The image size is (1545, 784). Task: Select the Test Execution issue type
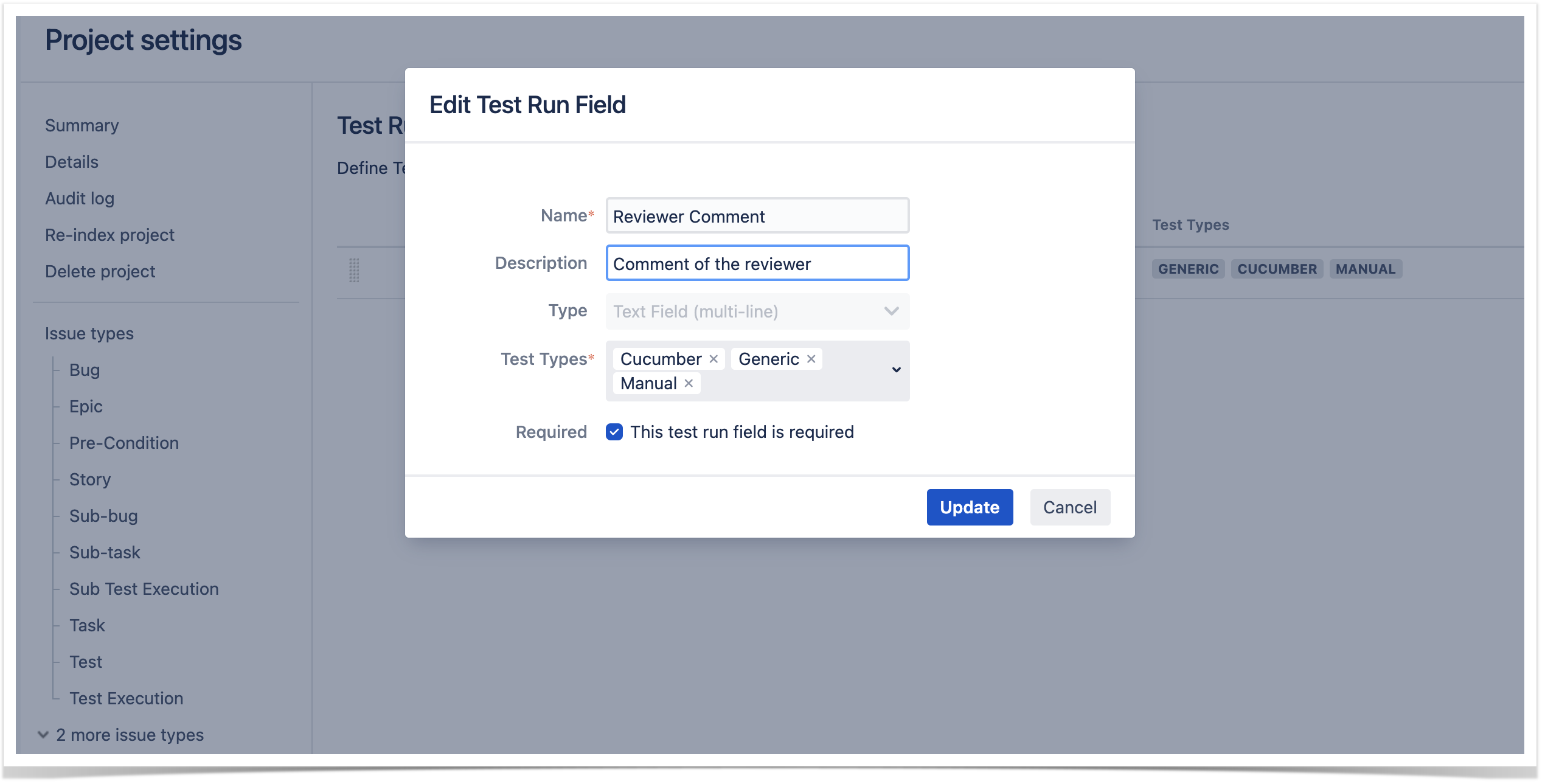click(127, 698)
